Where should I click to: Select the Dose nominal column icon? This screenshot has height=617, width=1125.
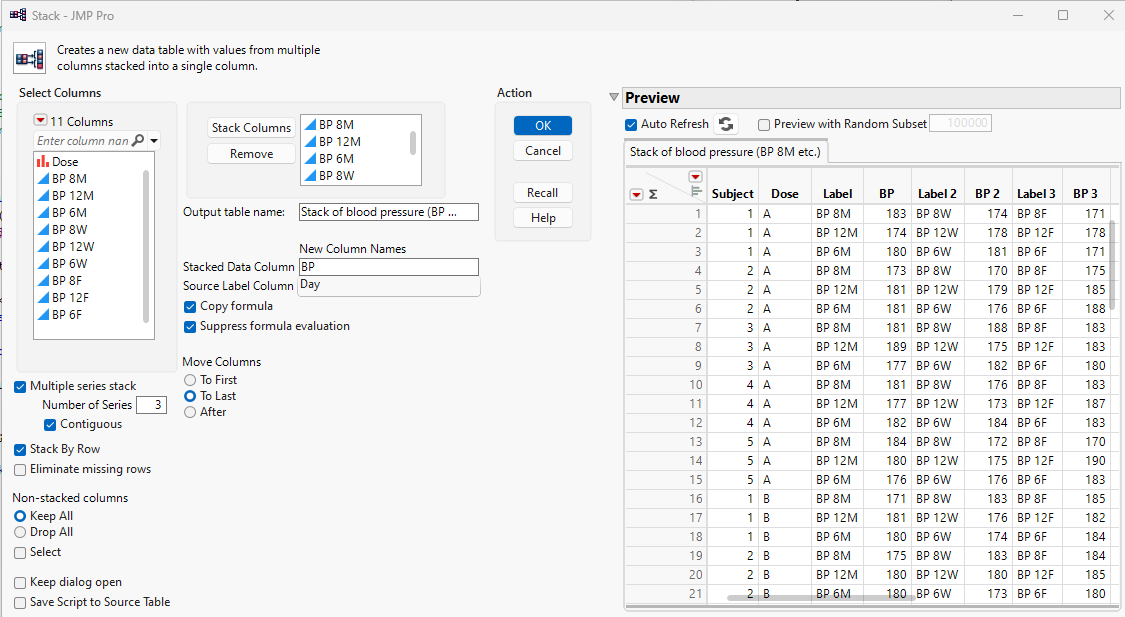[43, 161]
